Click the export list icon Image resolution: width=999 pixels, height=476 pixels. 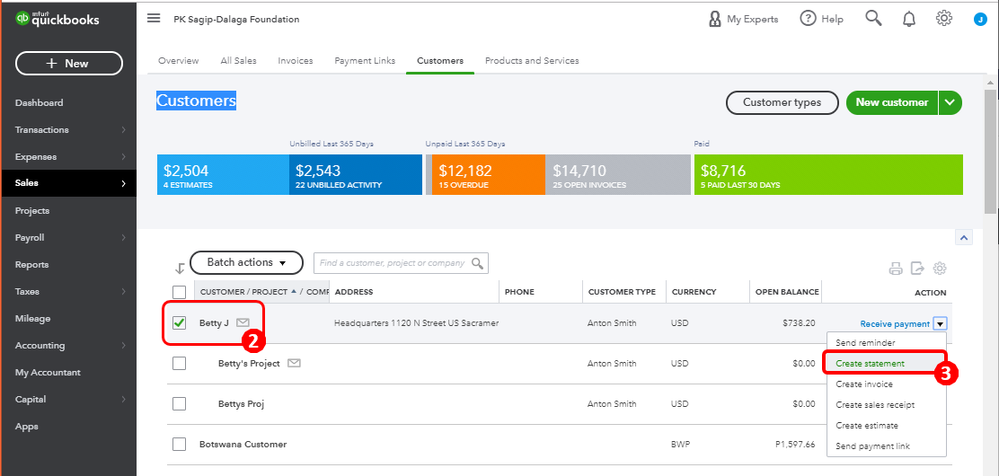[918, 268]
